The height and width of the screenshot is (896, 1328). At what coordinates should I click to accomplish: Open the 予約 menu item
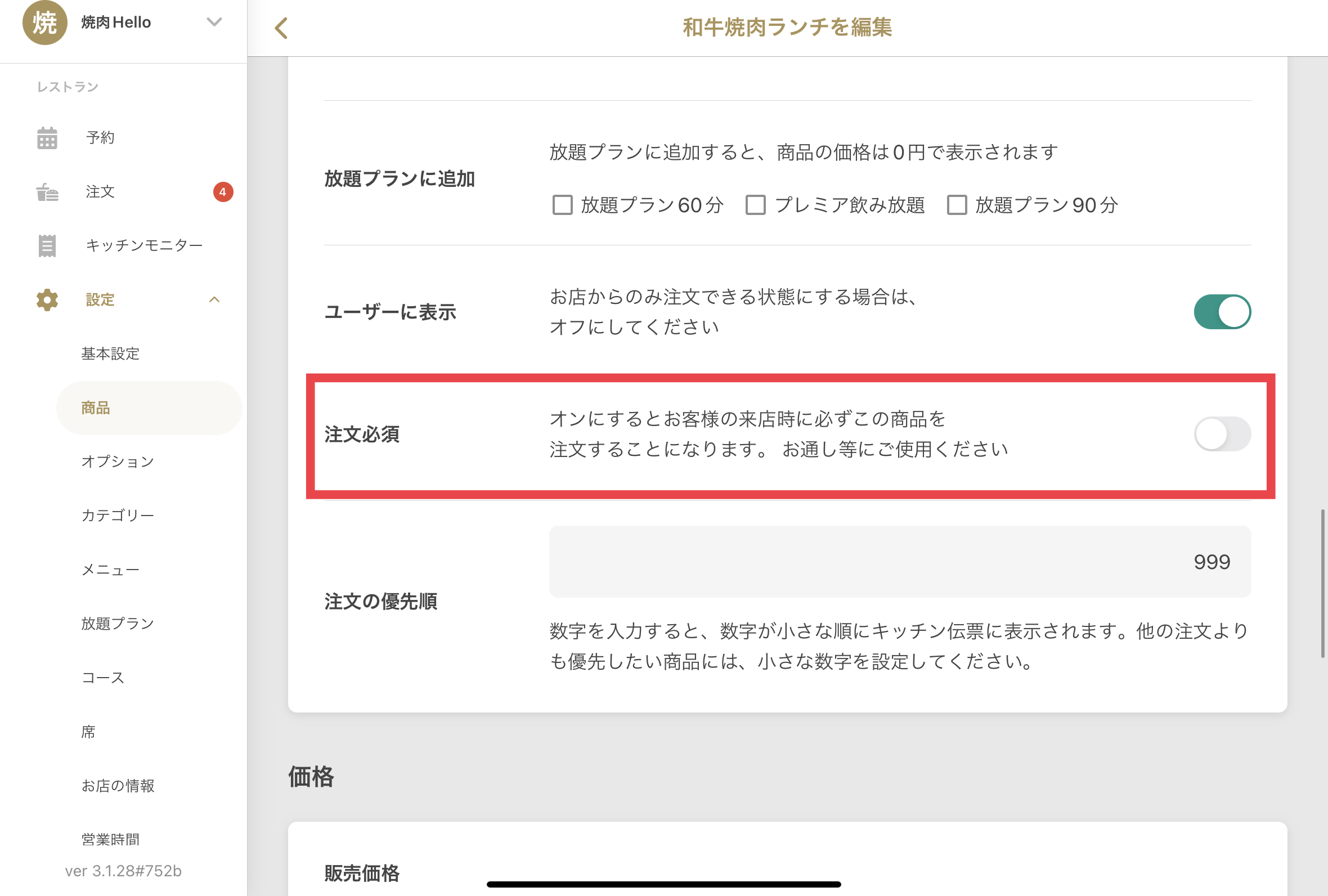pos(101,137)
